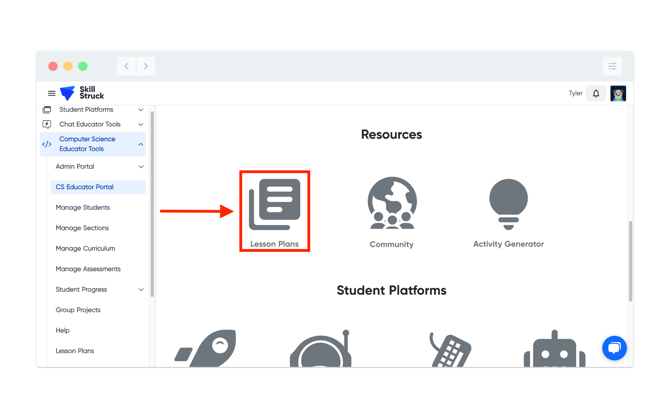
Task: Click the robot student platform icon
Action: coord(554,348)
